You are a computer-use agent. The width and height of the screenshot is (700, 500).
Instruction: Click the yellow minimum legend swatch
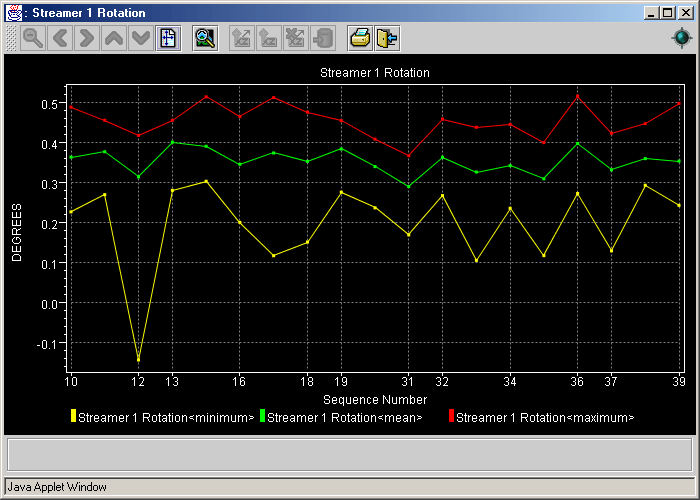(73, 416)
